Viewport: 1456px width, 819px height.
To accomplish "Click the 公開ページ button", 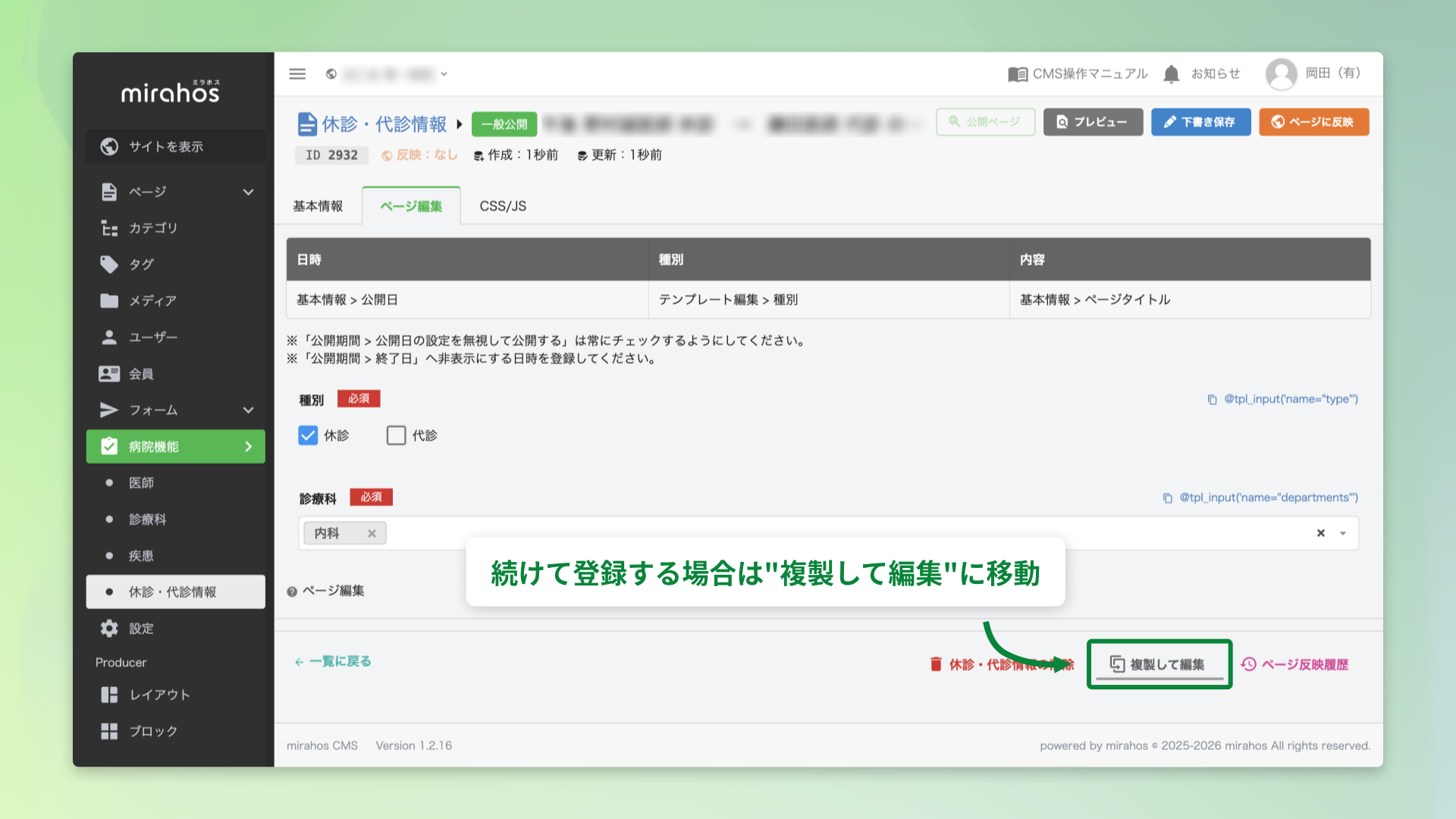I will (x=985, y=122).
